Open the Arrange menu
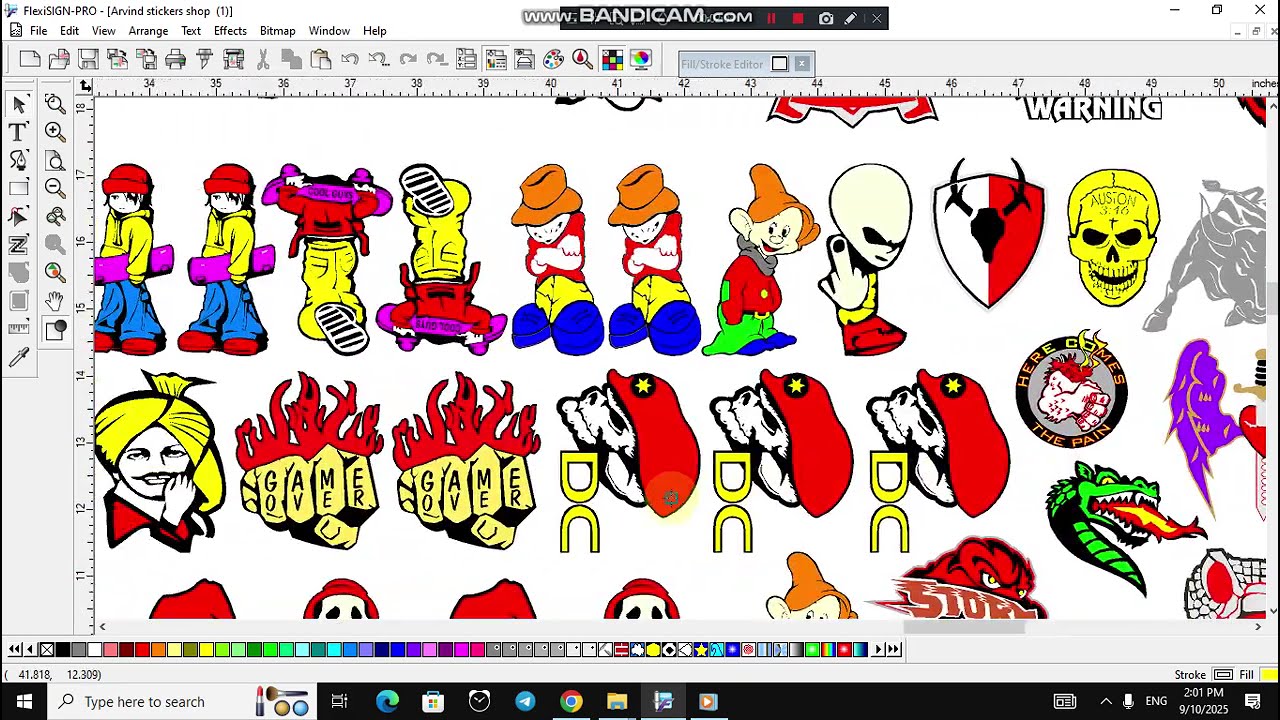Viewport: 1280px width, 720px height. click(x=148, y=31)
